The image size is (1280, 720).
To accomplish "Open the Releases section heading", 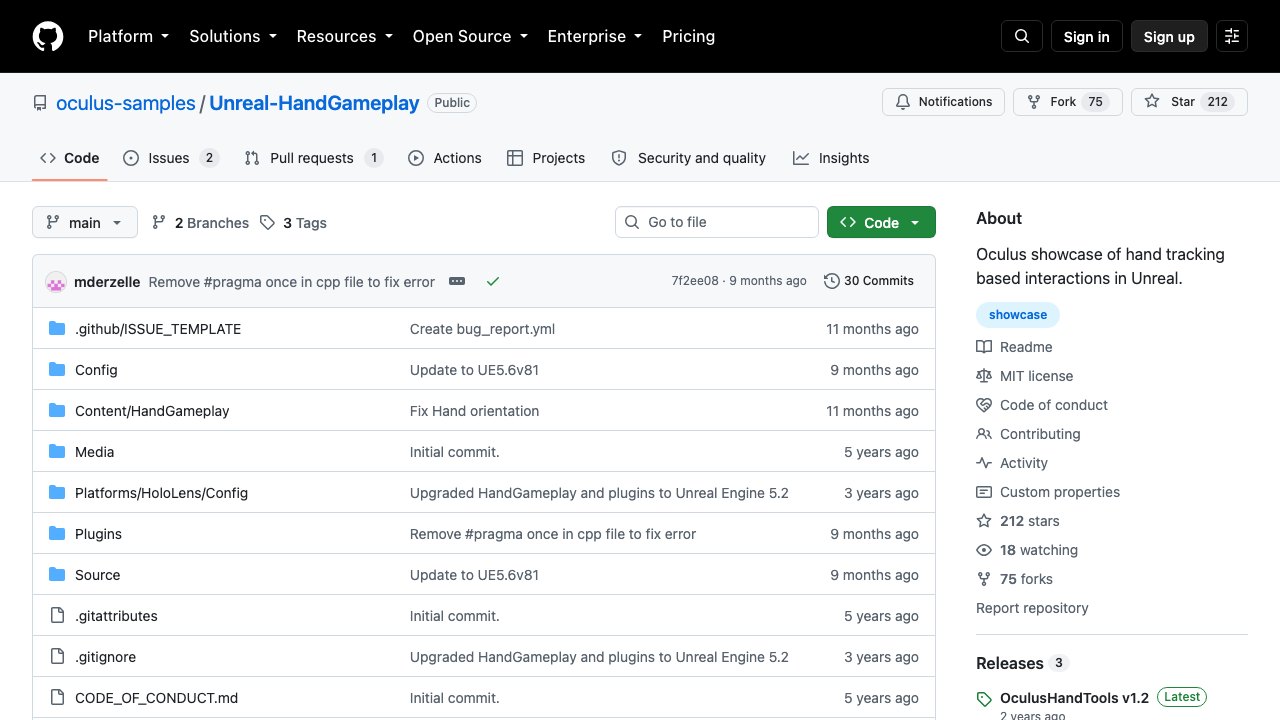I will tap(1010, 663).
